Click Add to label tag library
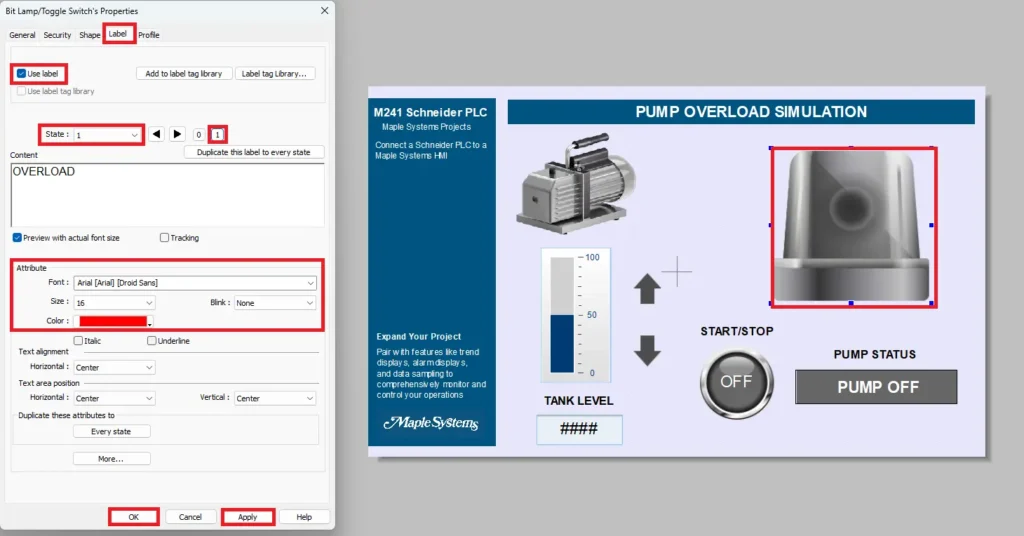1024x536 pixels. pyautogui.click(x=184, y=74)
